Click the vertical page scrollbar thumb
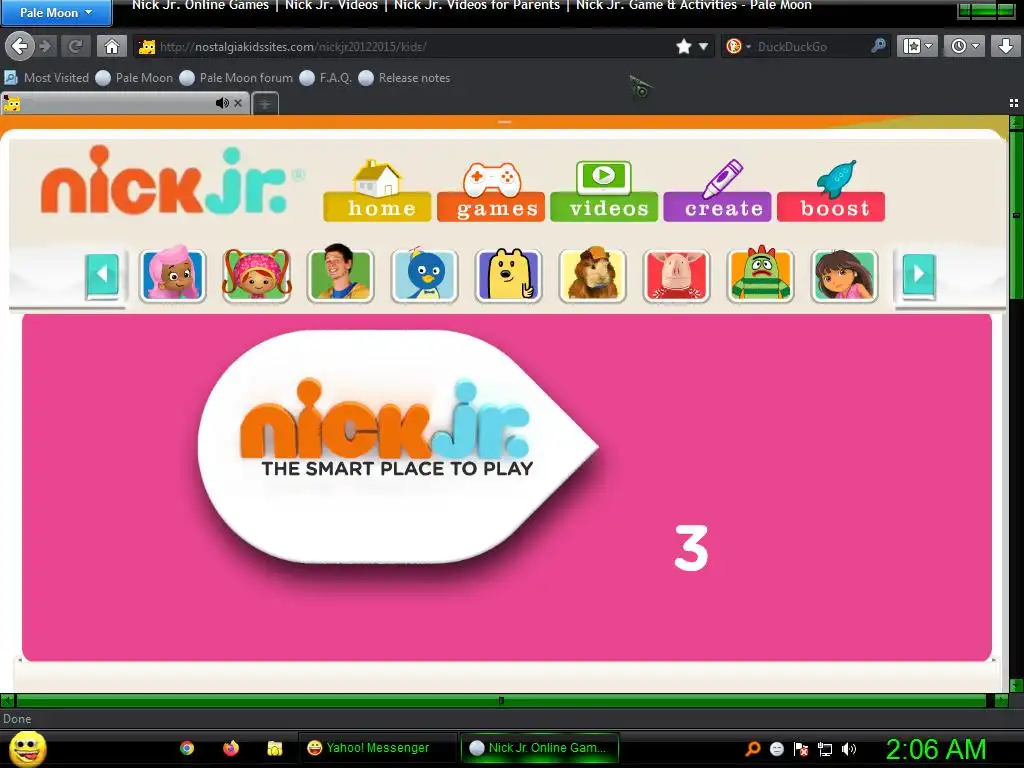The height and width of the screenshot is (768, 1024). 1016,216
